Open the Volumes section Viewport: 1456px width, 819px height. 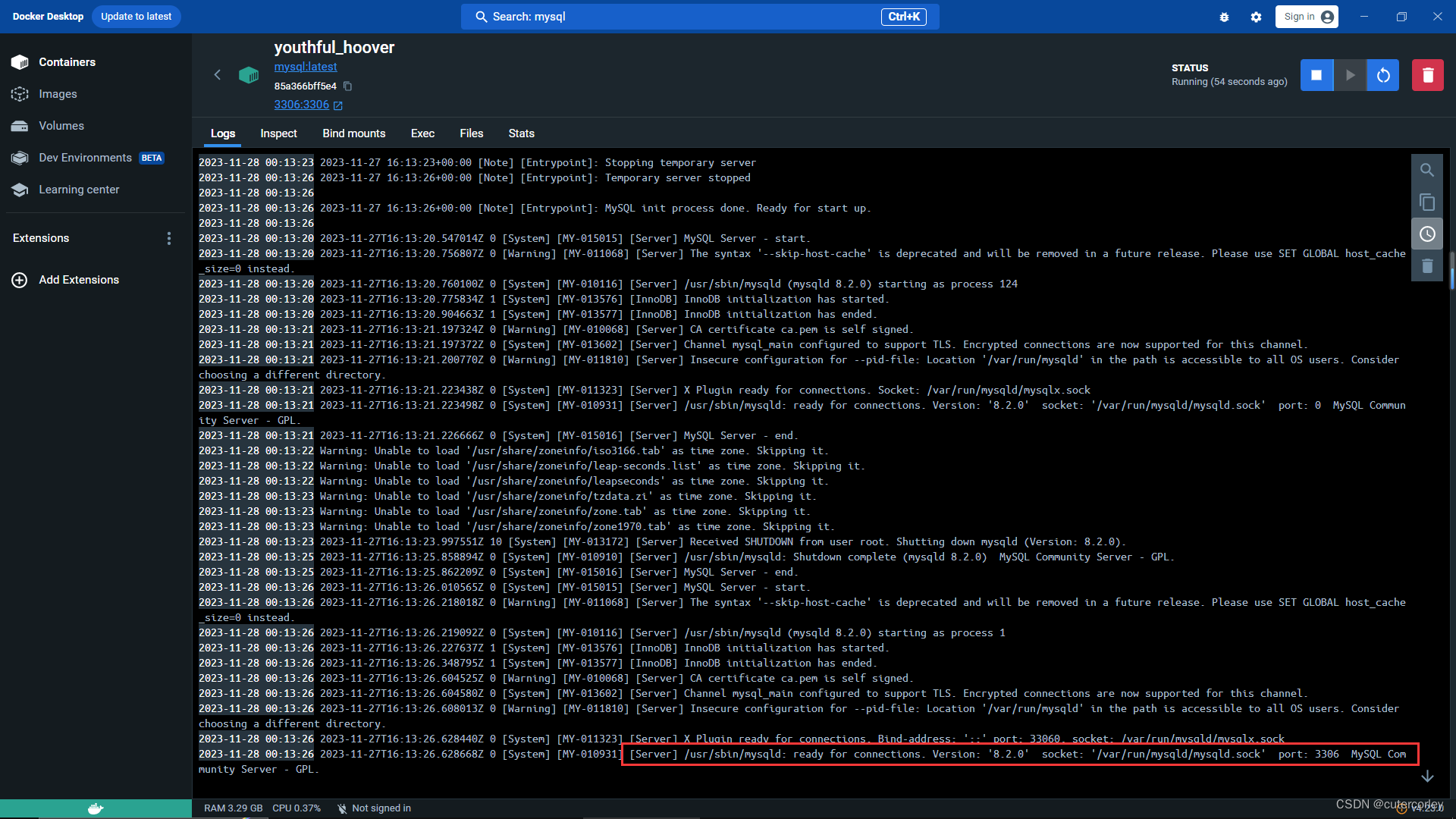tap(61, 126)
